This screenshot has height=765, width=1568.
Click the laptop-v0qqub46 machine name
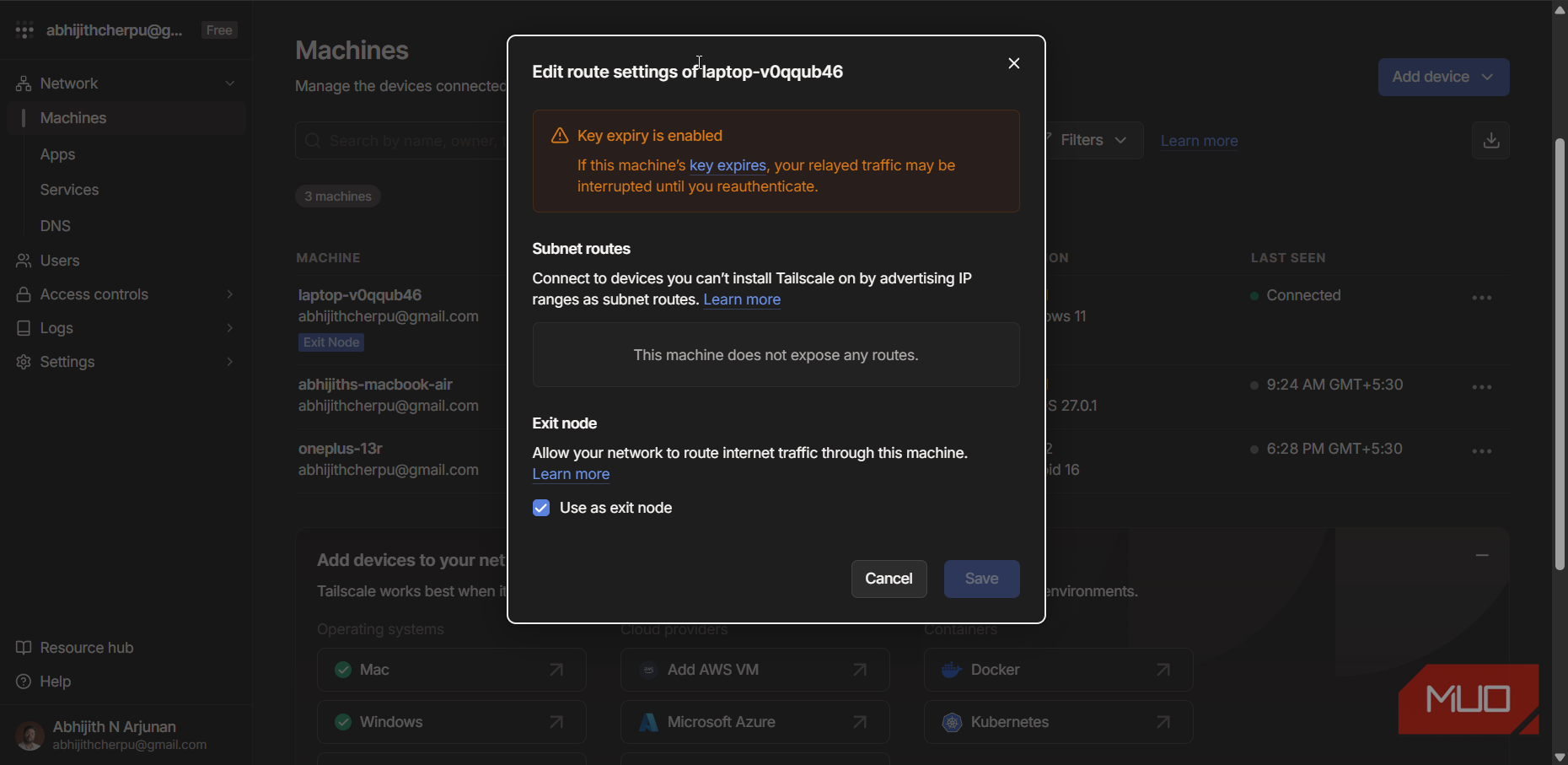coord(359,295)
